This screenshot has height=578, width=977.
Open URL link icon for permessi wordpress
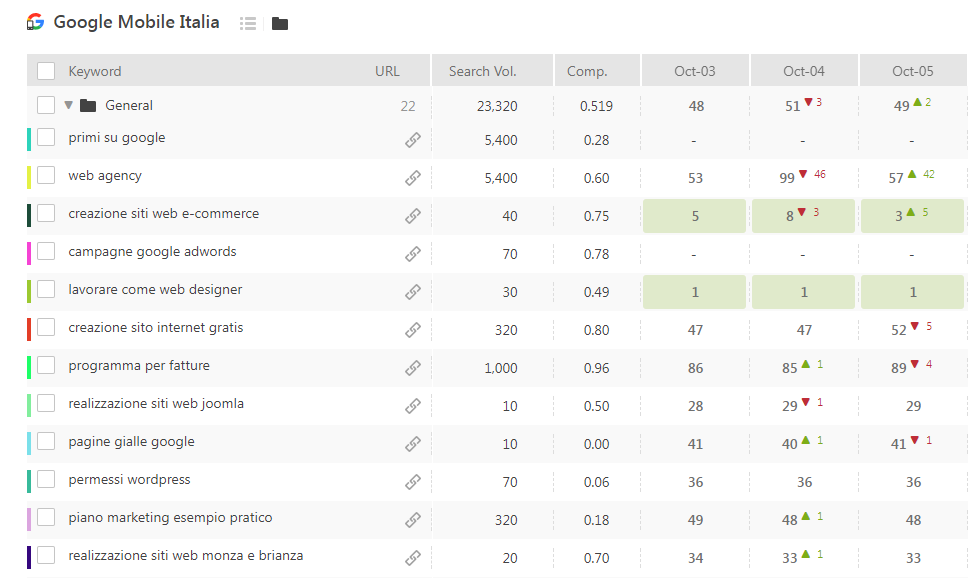tap(412, 482)
